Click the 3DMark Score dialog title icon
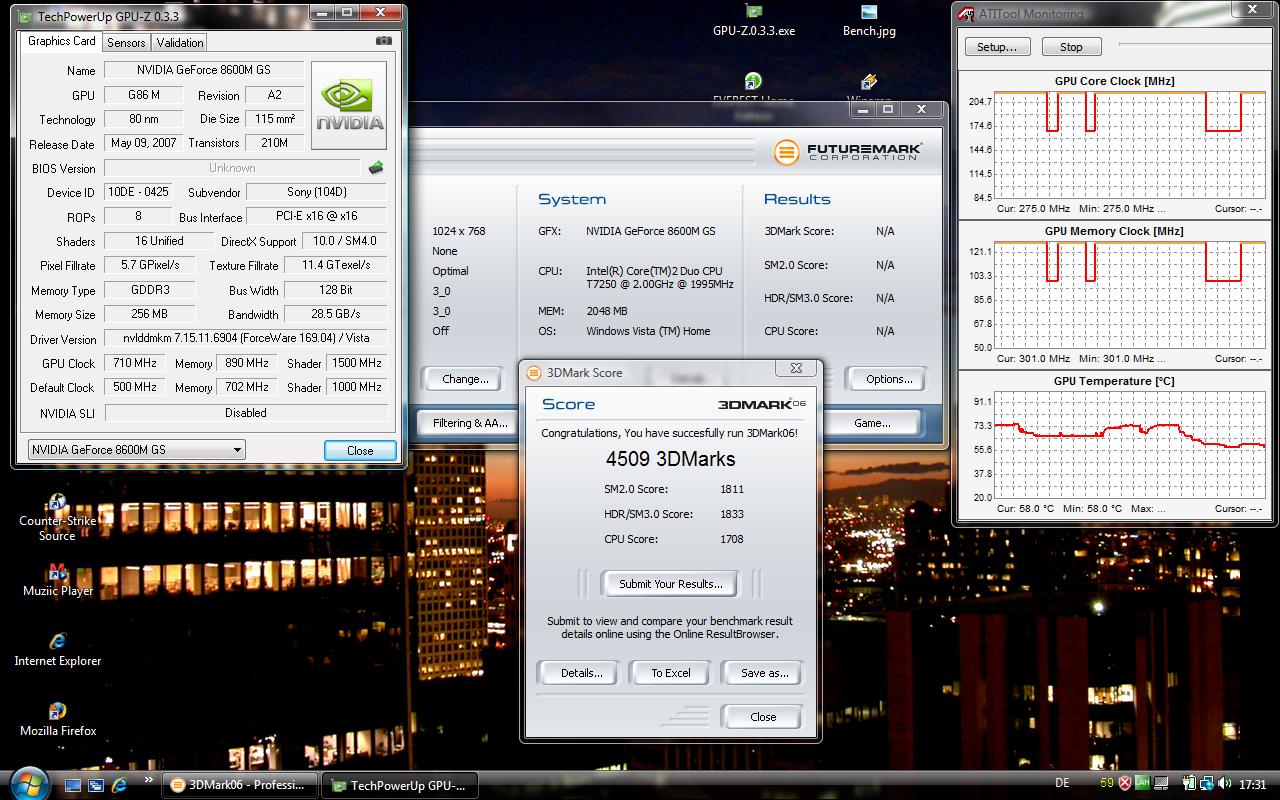The image size is (1280, 800). click(x=533, y=372)
